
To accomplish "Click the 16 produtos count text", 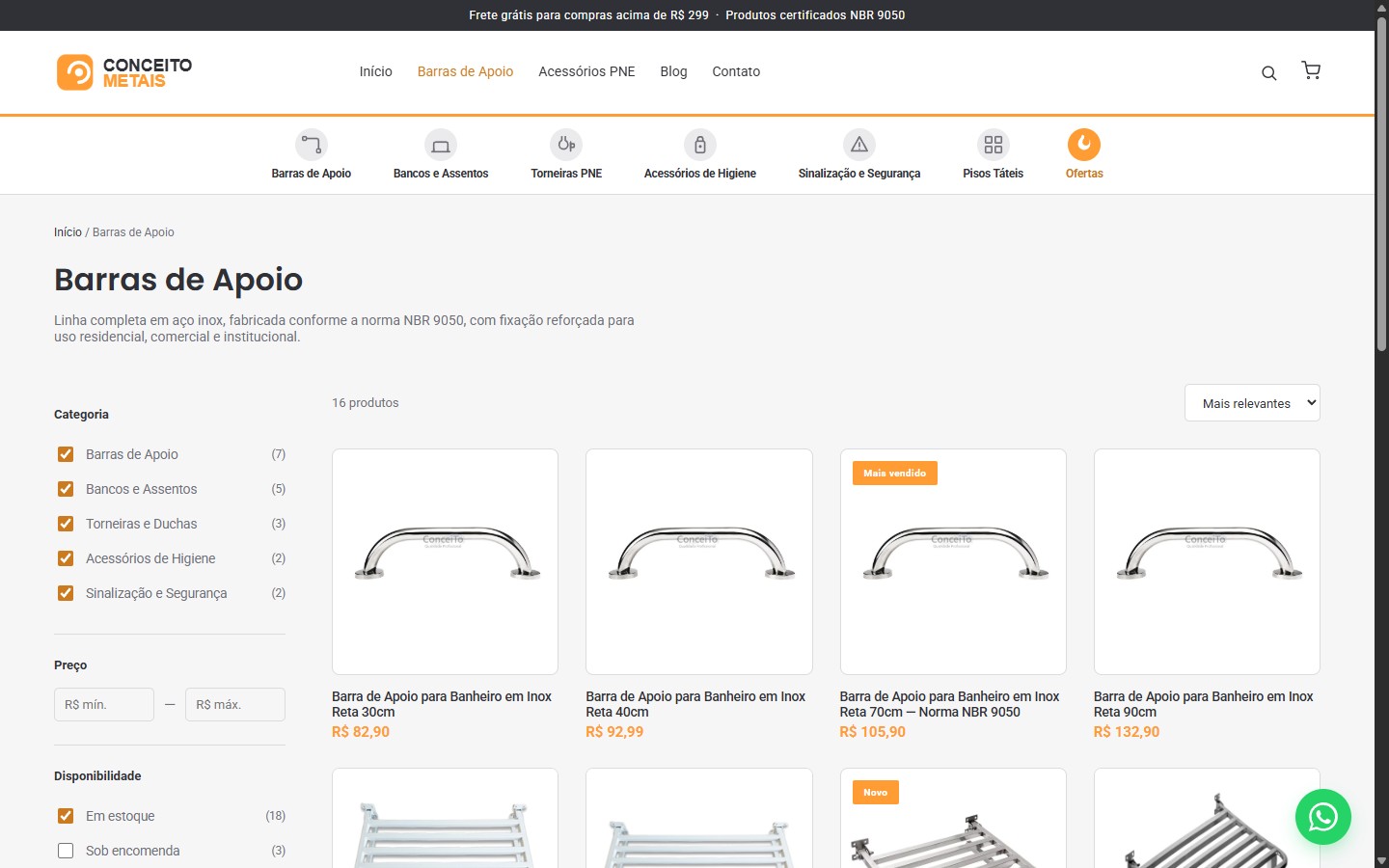I will pos(366,403).
